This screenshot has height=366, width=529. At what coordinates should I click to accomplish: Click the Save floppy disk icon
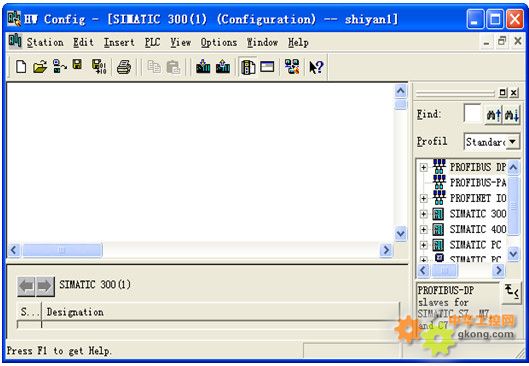(78, 65)
